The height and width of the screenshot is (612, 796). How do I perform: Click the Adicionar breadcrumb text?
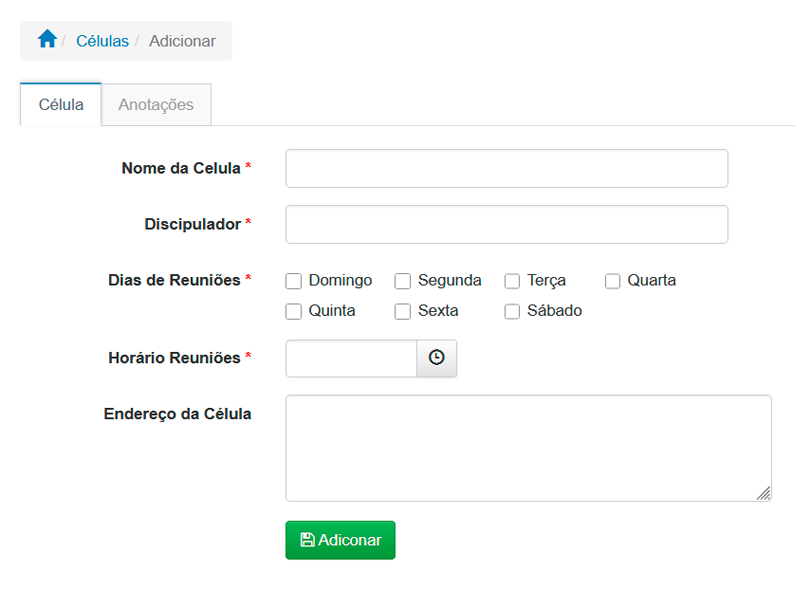coord(182,41)
